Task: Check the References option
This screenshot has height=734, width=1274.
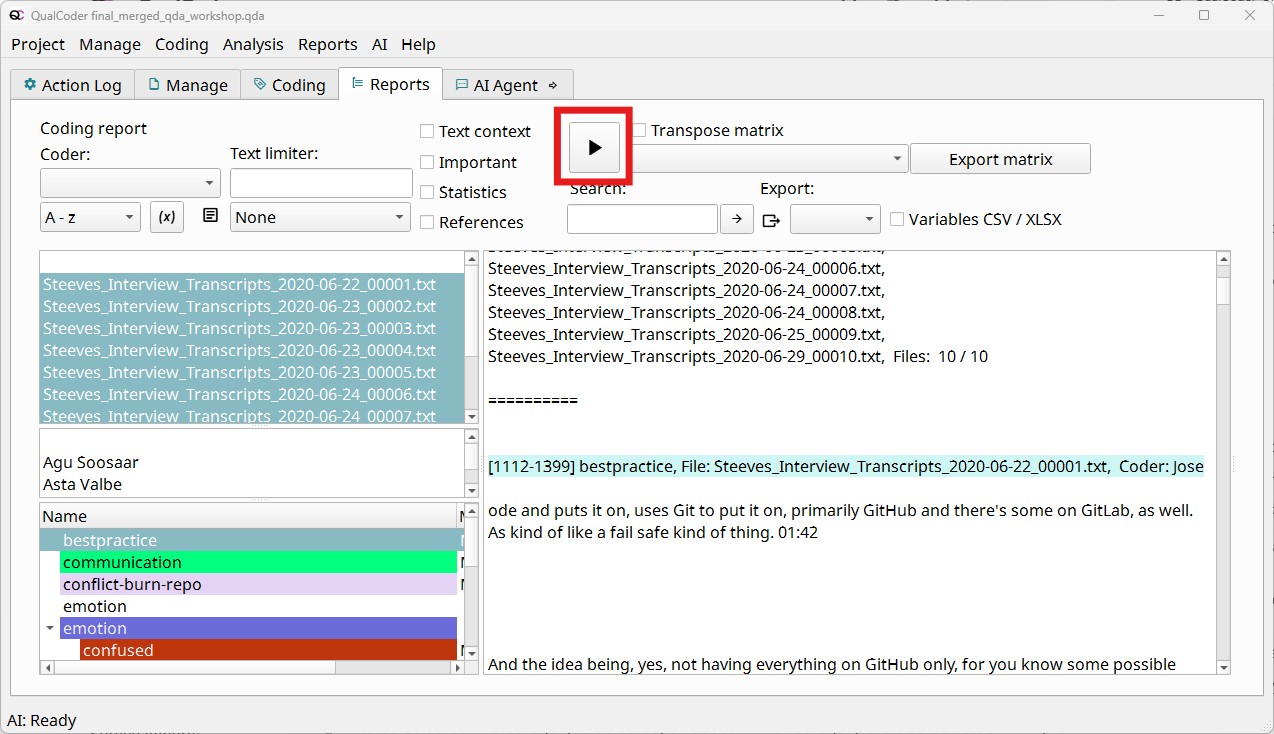Action: point(427,222)
